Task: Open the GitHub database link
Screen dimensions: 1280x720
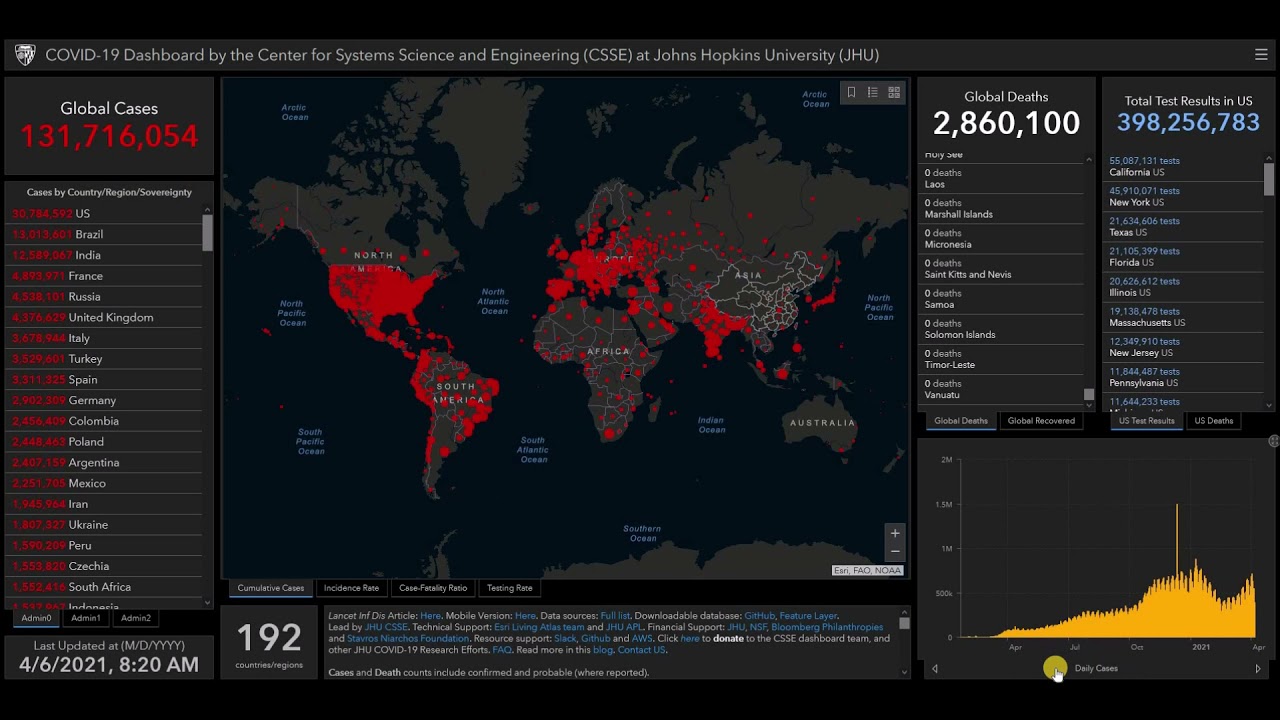Action: click(759, 616)
